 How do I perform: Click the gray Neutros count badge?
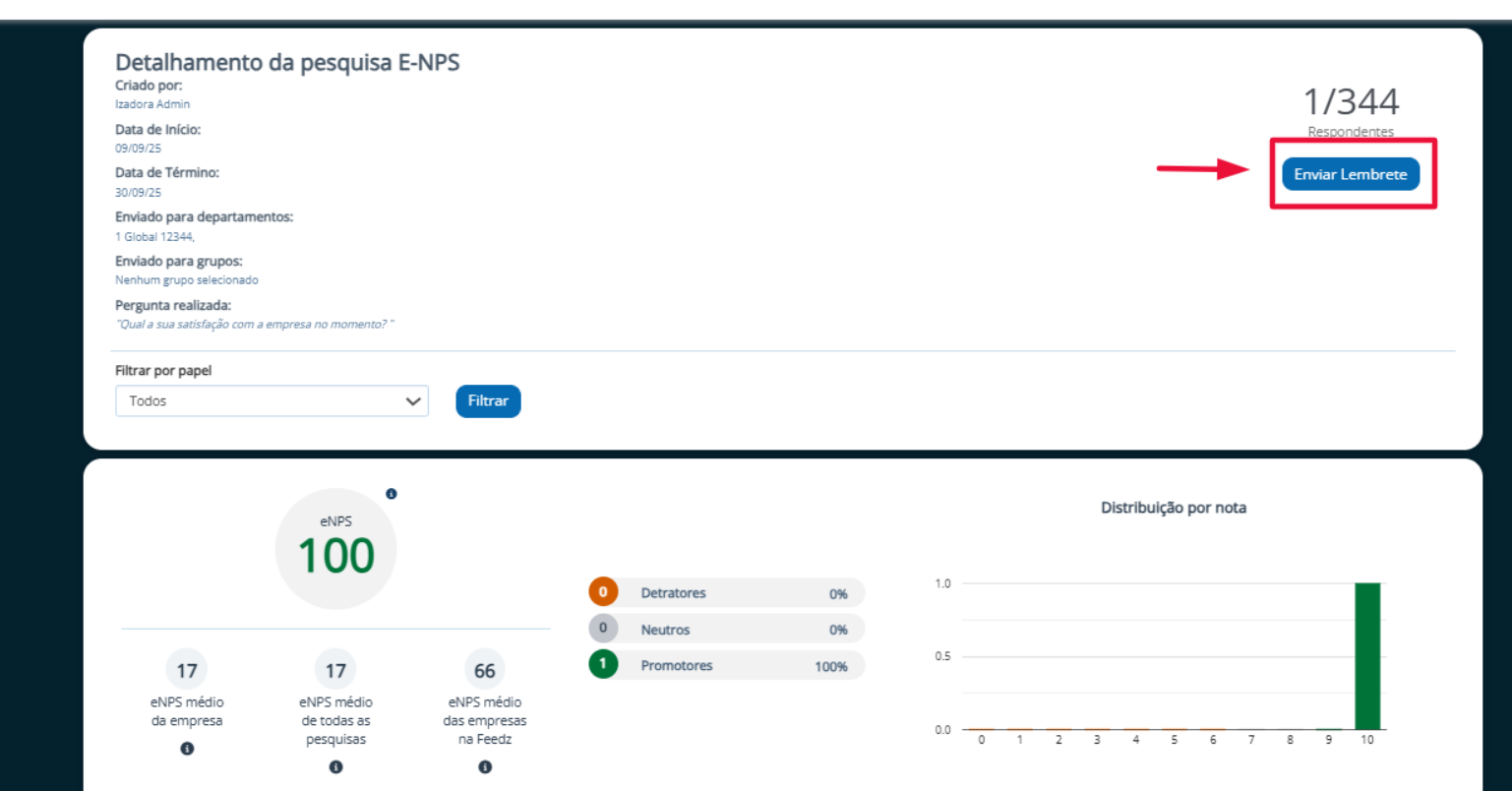click(603, 629)
